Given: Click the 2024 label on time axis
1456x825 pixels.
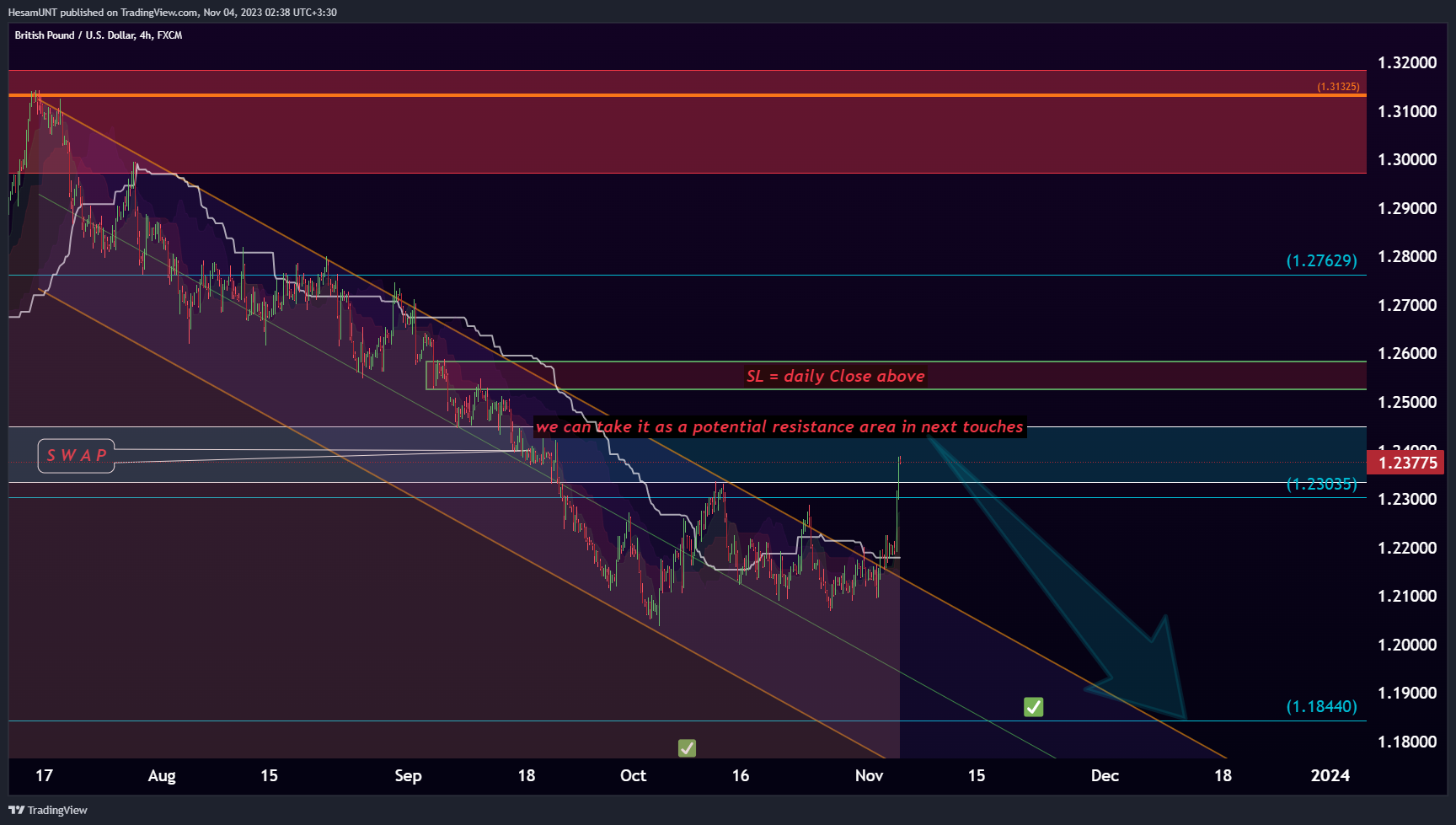Looking at the screenshot, I should [x=1330, y=775].
